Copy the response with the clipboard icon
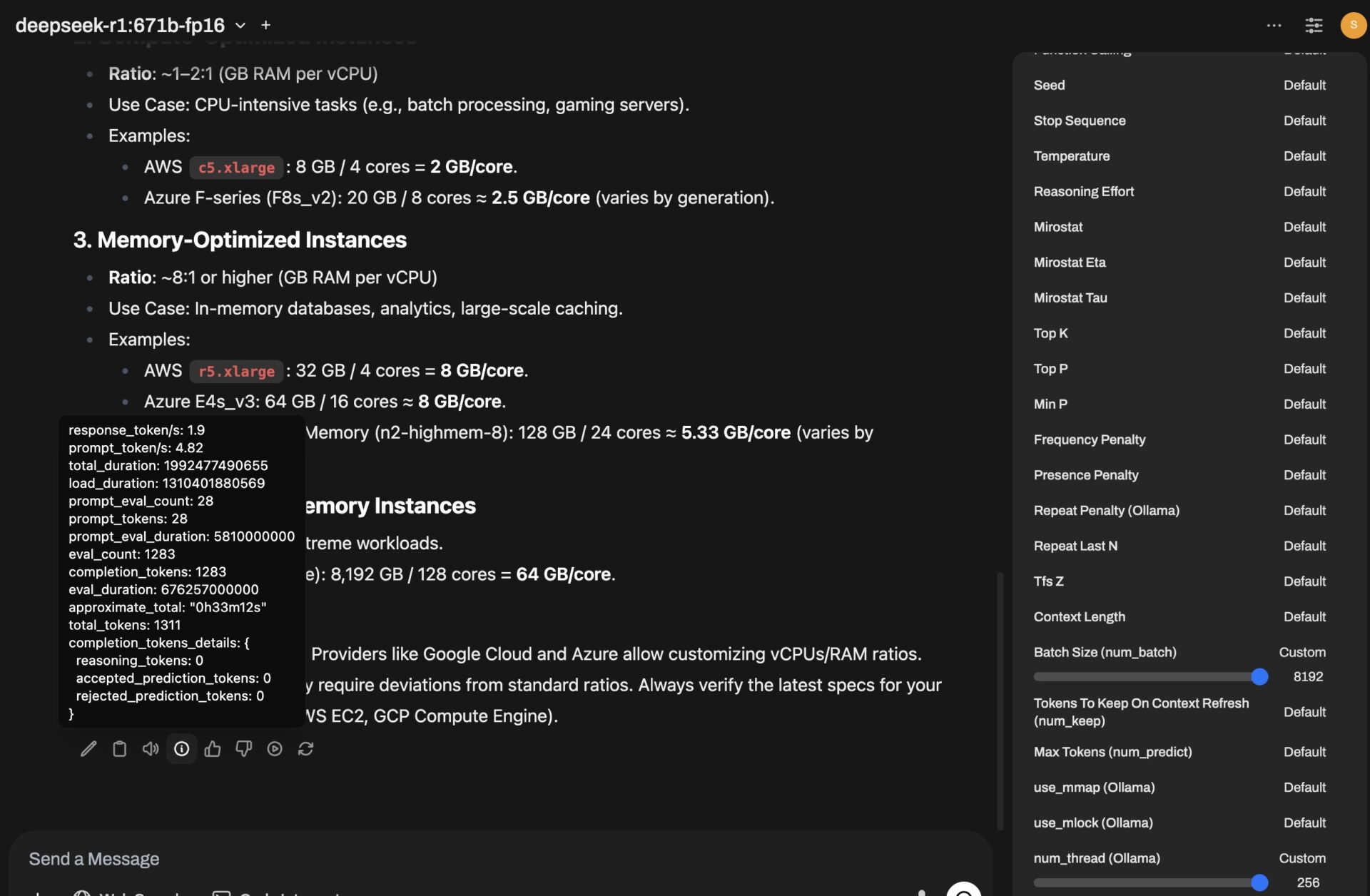Image resolution: width=1370 pixels, height=896 pixels. (x=119, y=748)
